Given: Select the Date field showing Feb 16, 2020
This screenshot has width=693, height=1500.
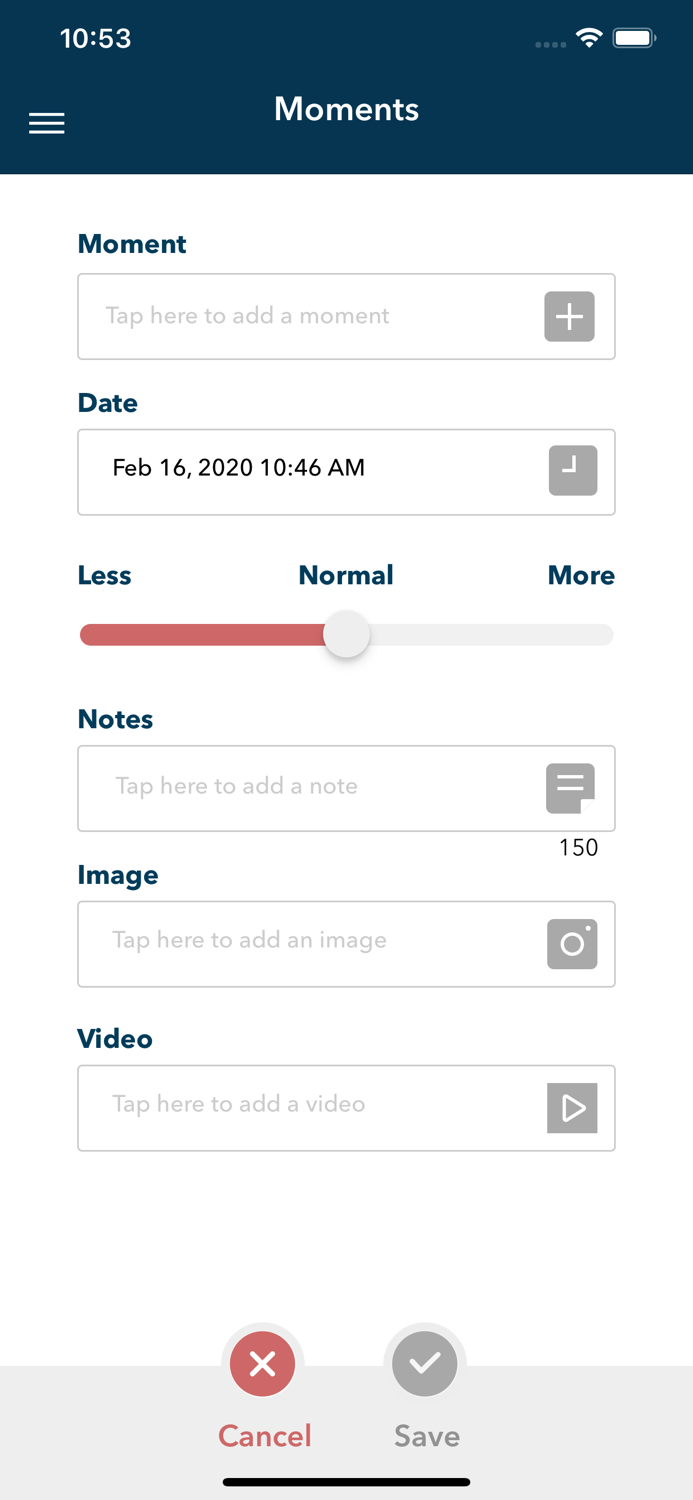Looking at the screenshot, I should tap(300, 471).
